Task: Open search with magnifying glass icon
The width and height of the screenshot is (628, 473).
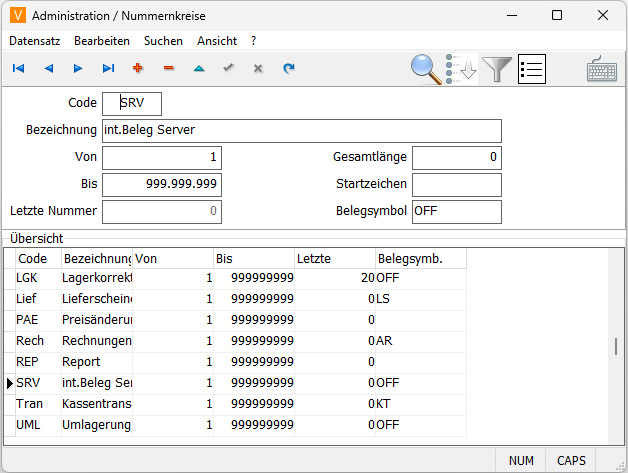Action: pyautogui.click(x=427, y=69)
